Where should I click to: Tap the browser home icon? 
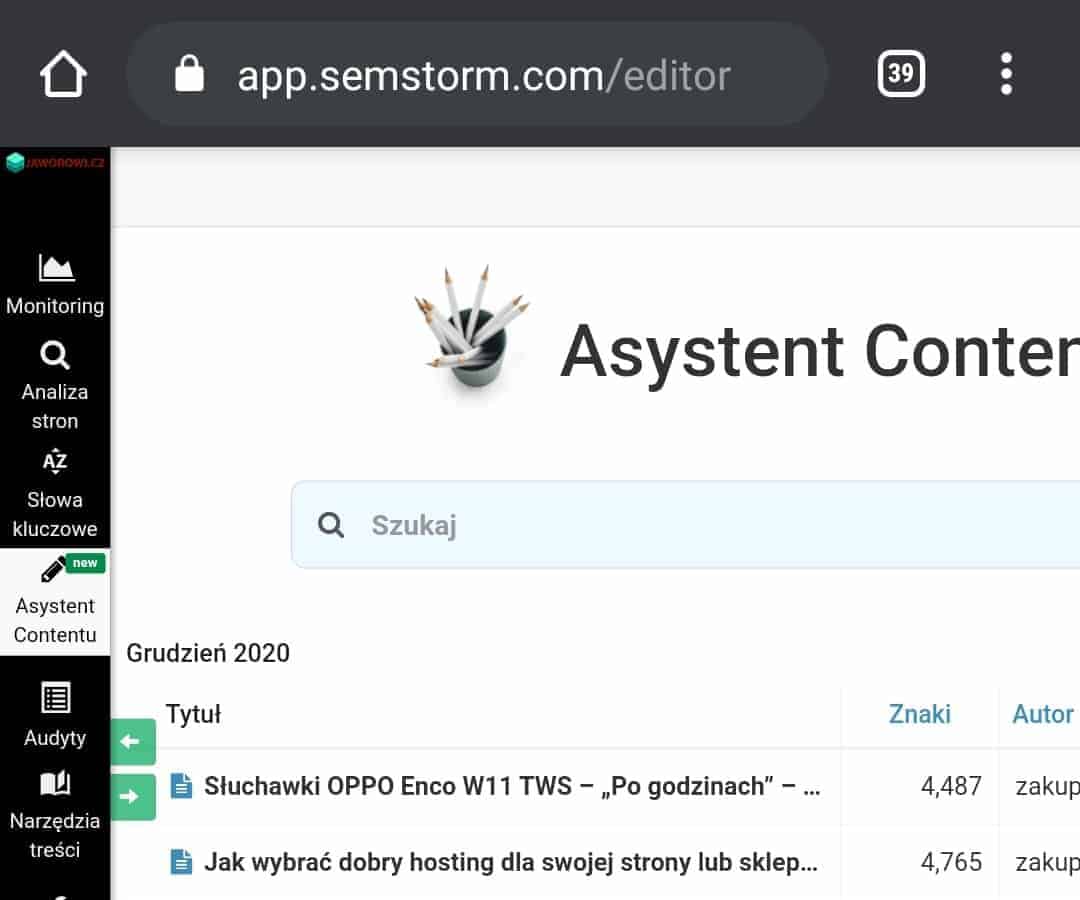63,74
